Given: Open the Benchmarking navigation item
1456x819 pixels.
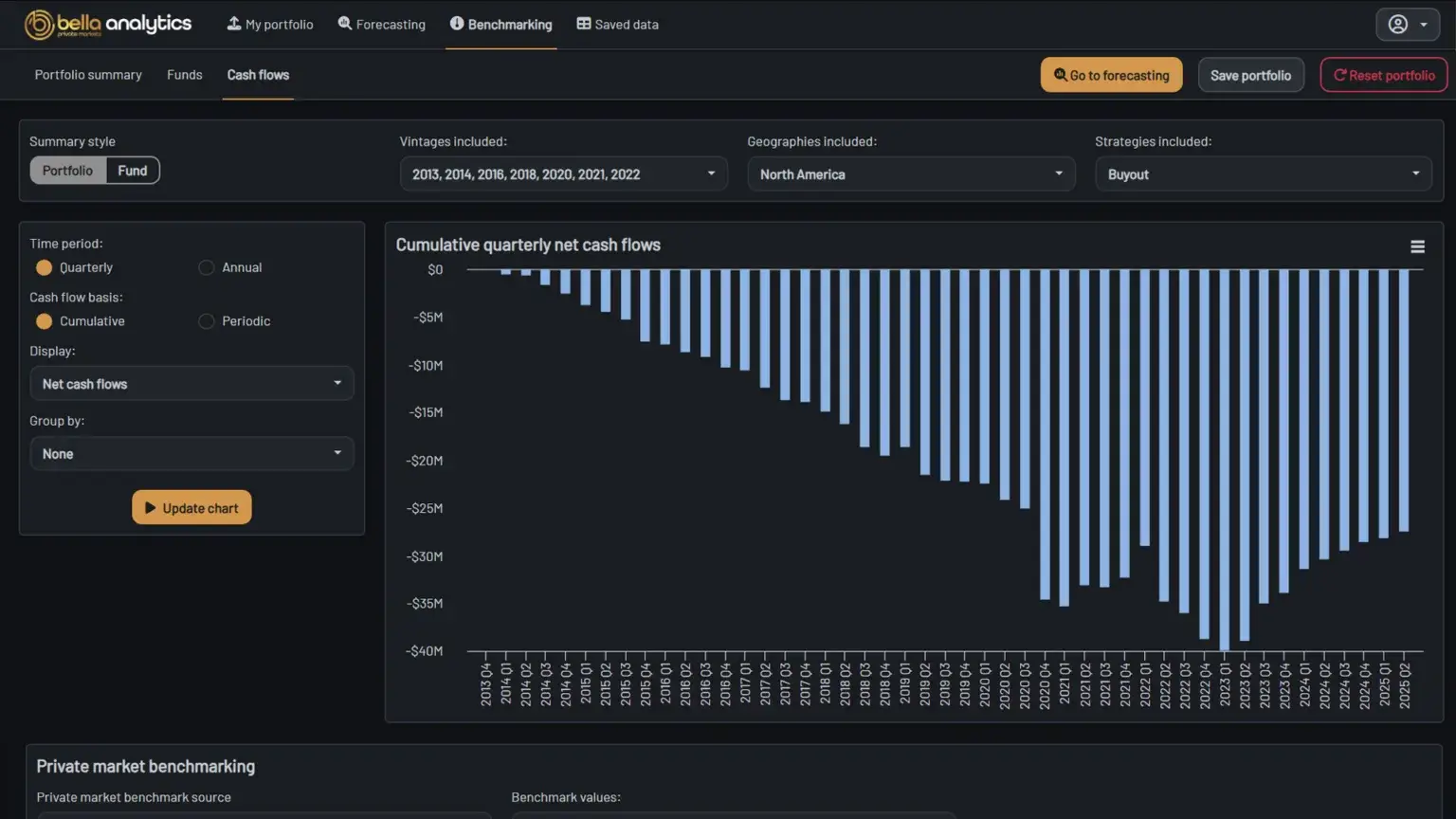Looking at the screenshot, I should click(500, 25).
